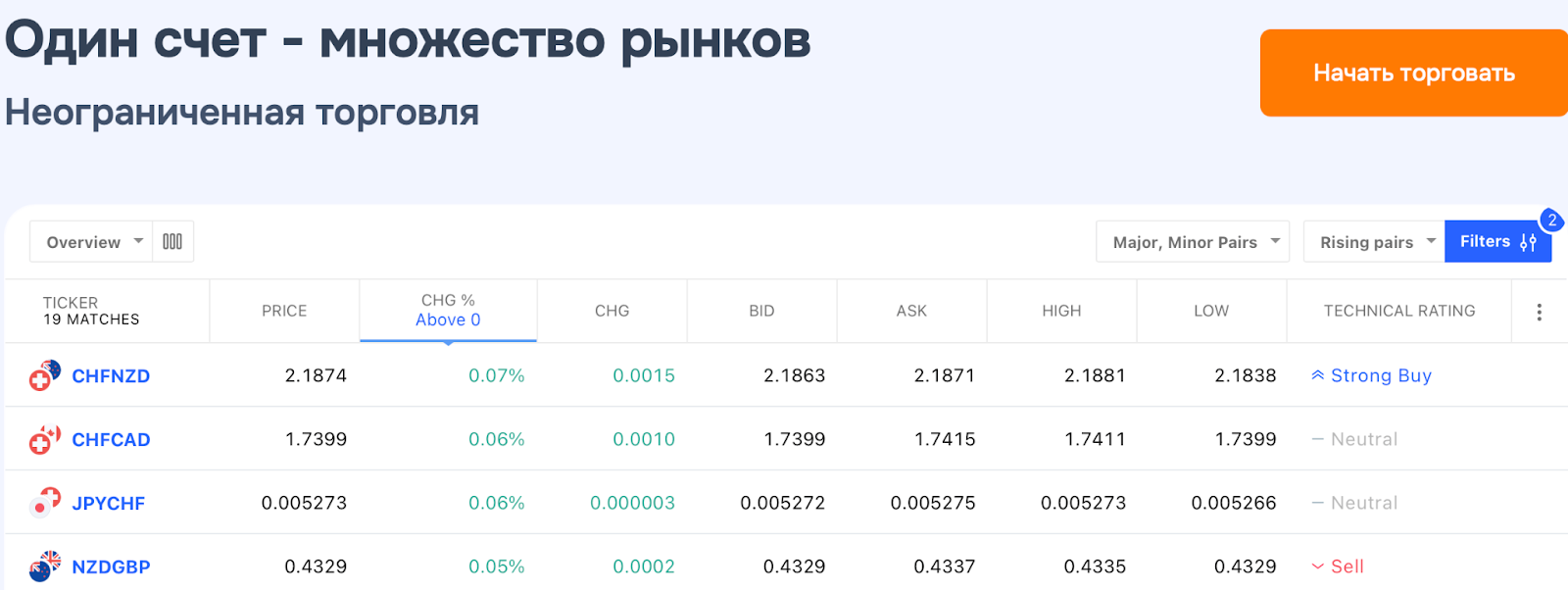Open the CHFNZD ticker link
Screen dimensions: 1568x590
point(111,376)
